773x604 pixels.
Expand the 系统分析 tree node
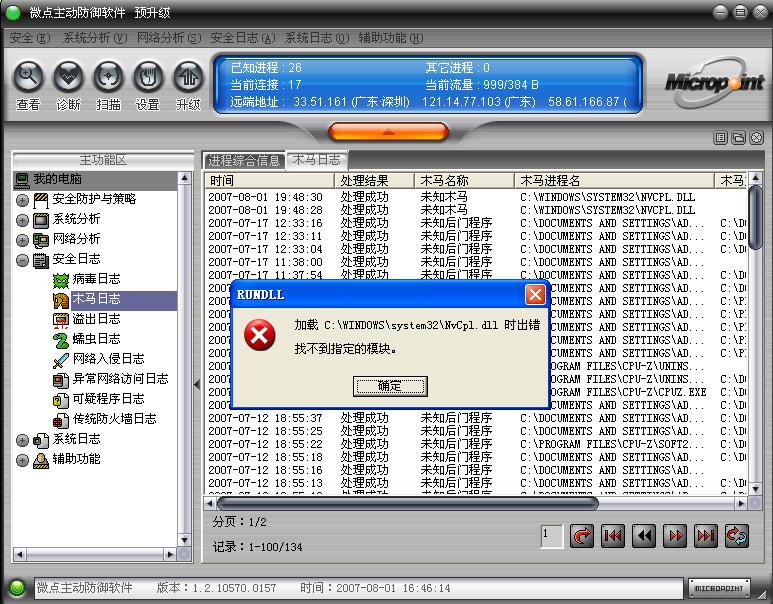[x=22, y=220]
